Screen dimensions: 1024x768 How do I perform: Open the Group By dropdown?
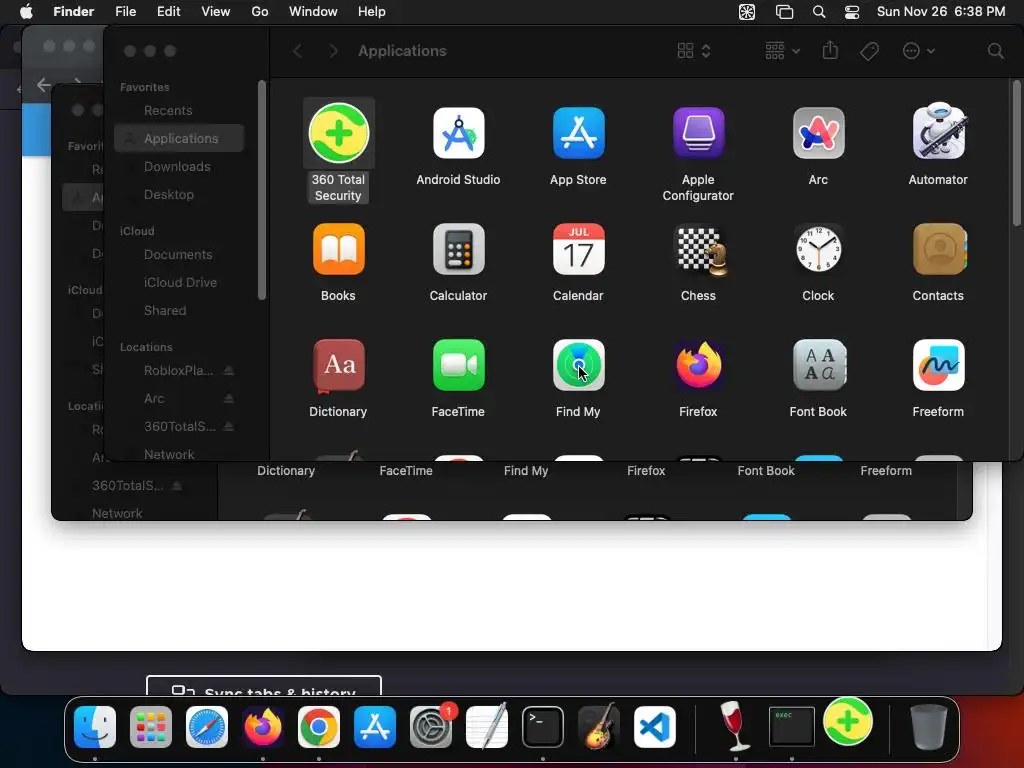point(782,51)
